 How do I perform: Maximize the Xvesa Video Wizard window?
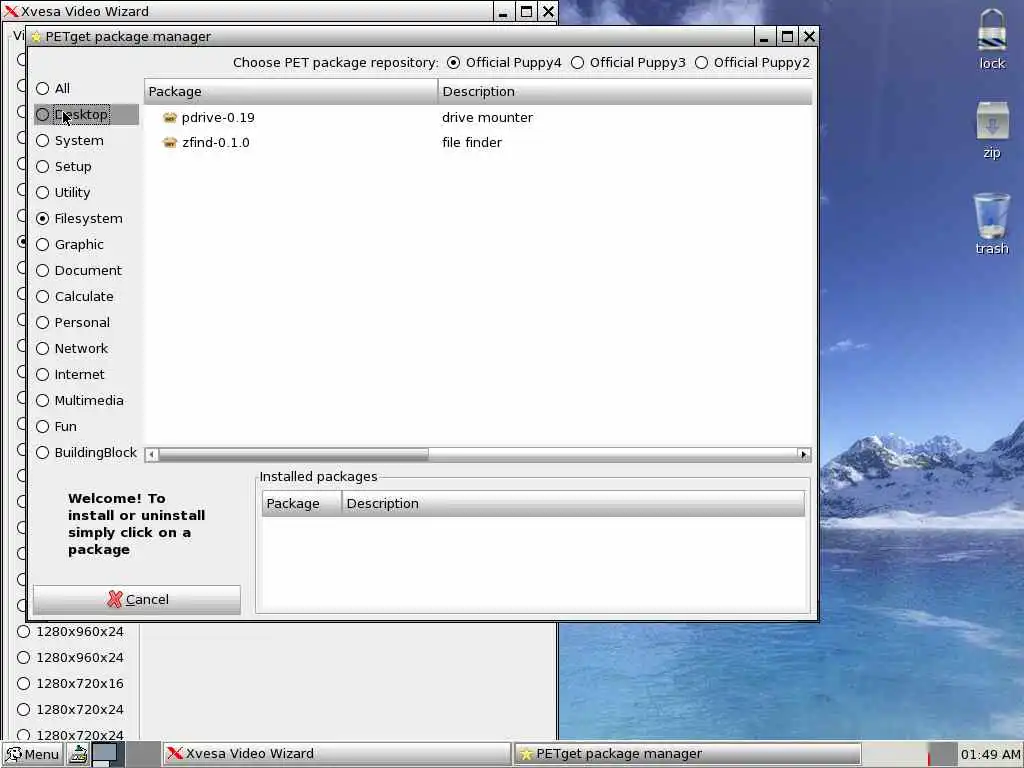[526, 11]
